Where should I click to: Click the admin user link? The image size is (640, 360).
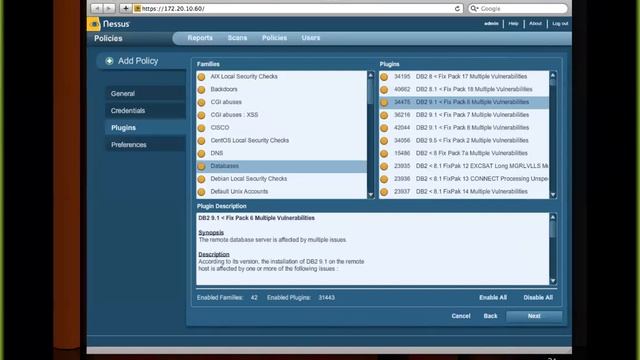pos(491,24)
